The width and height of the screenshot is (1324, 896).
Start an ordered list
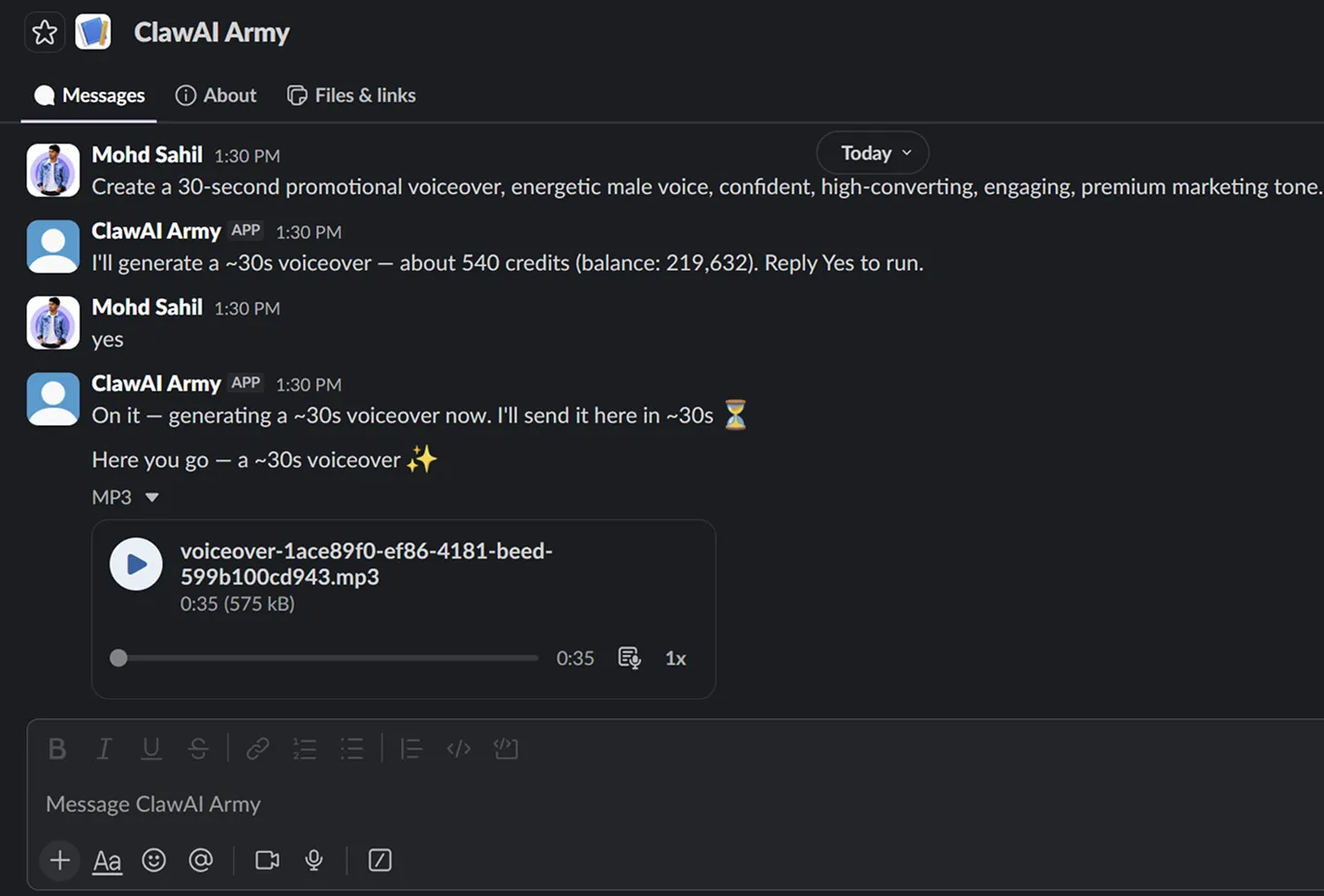tap(305, 748)
